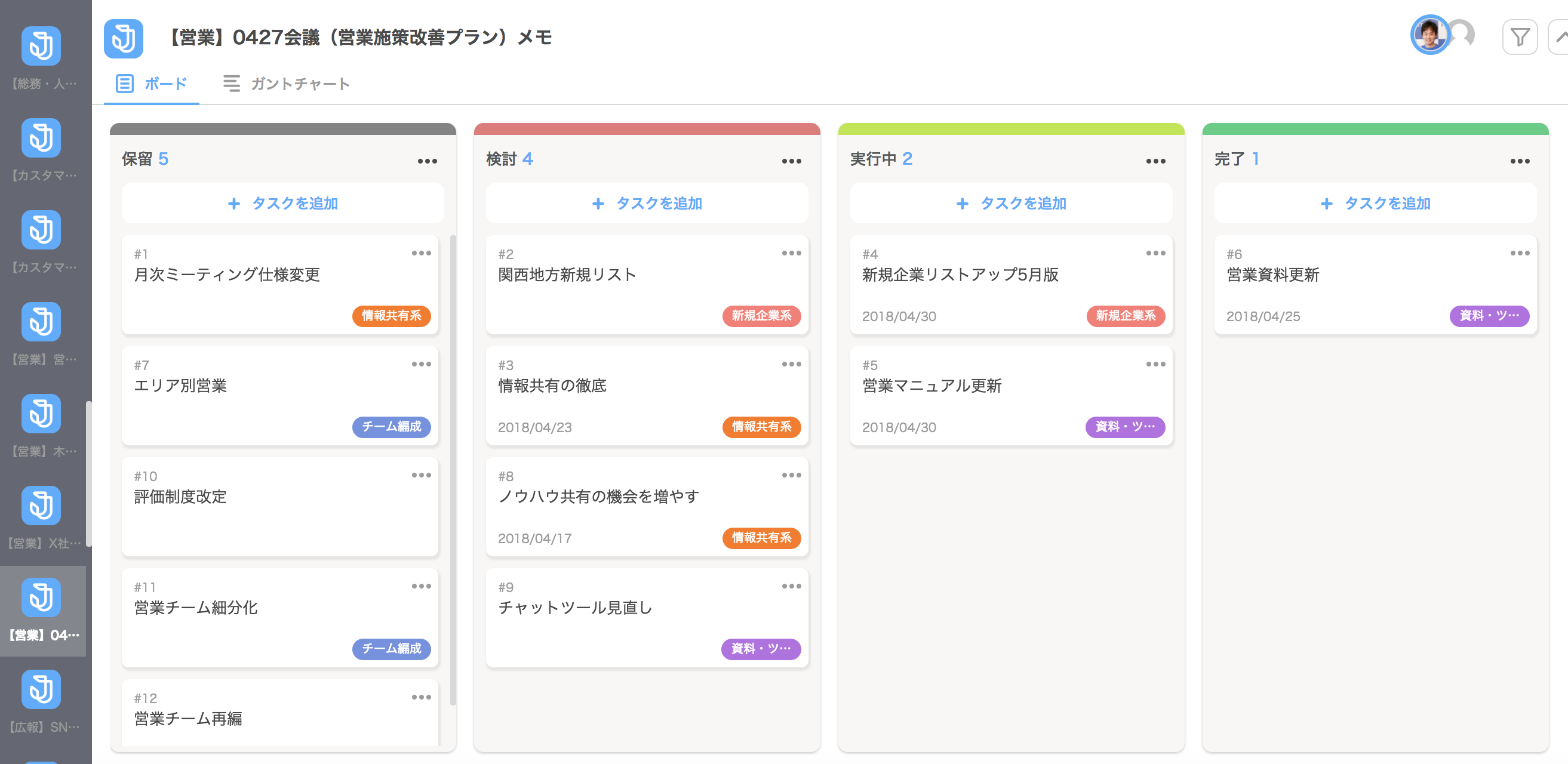Screen dimensions: 1568x764
Task: Open the 実行中 column options menu
Action: [x=1155, y=161]
